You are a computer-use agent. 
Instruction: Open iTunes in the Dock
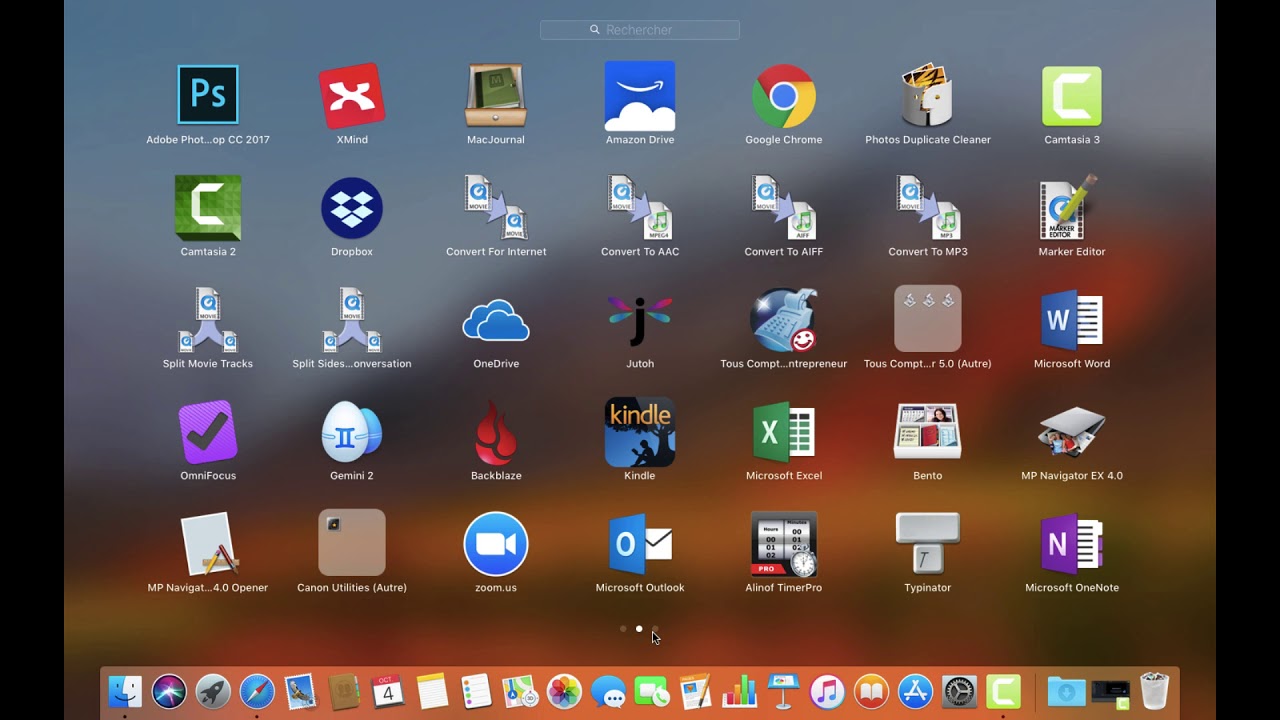pyautogui.click(x=827, y=691)
